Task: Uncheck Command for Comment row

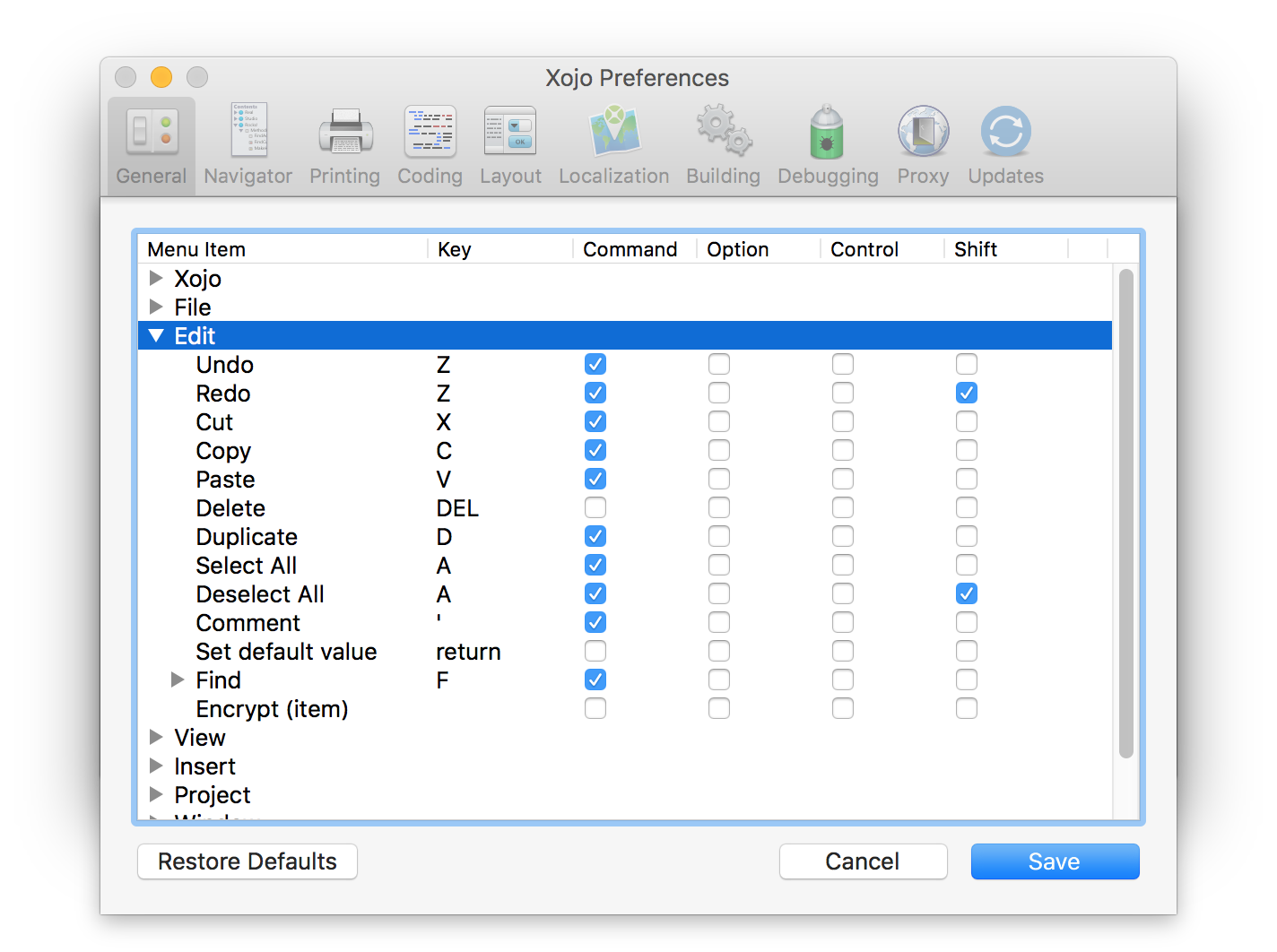Action: tap(595, 622)
